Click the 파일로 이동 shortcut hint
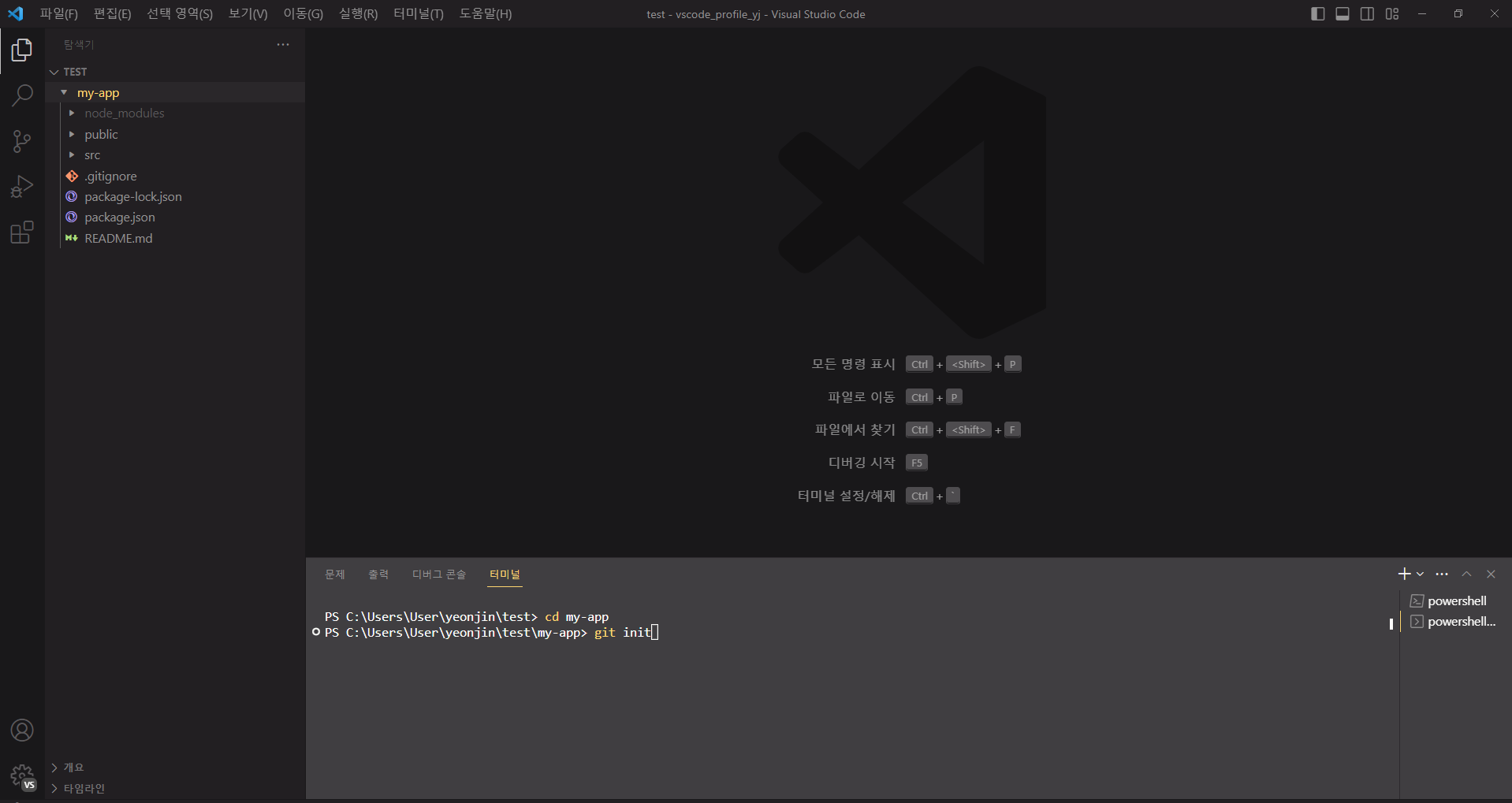The image size is (1512, 803). (861, 397)
